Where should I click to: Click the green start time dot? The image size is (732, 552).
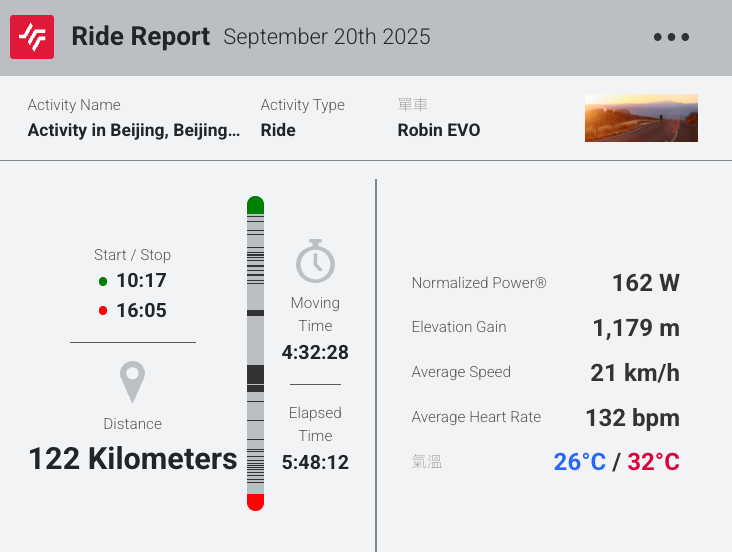tap(103, 281)
